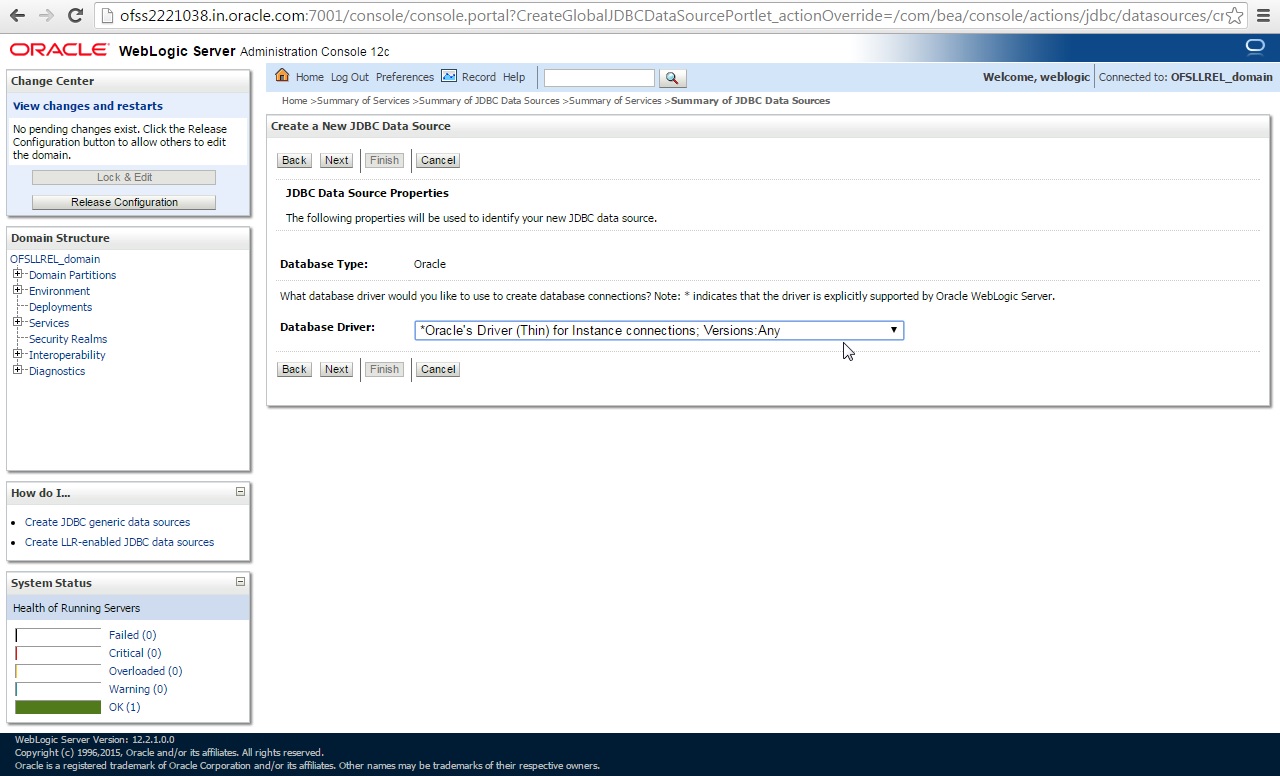Image resolution: width=1280 pixels, height=776 pixels.
Task: Click the Home house icon in toolbar
Action: coord(282,76)
